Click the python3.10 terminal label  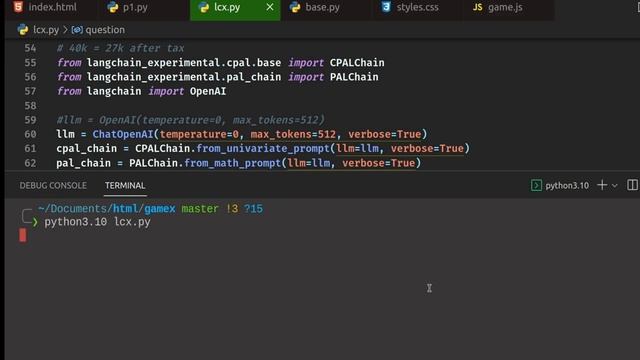pos(567,186)
